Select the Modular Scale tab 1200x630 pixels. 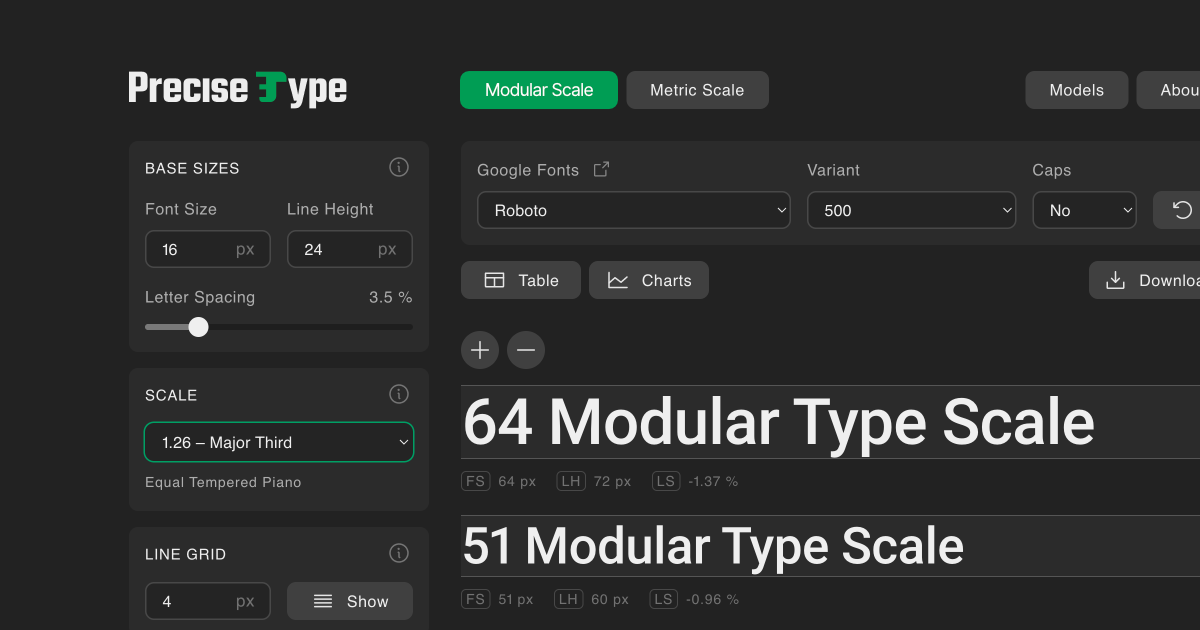coord(539,90)
